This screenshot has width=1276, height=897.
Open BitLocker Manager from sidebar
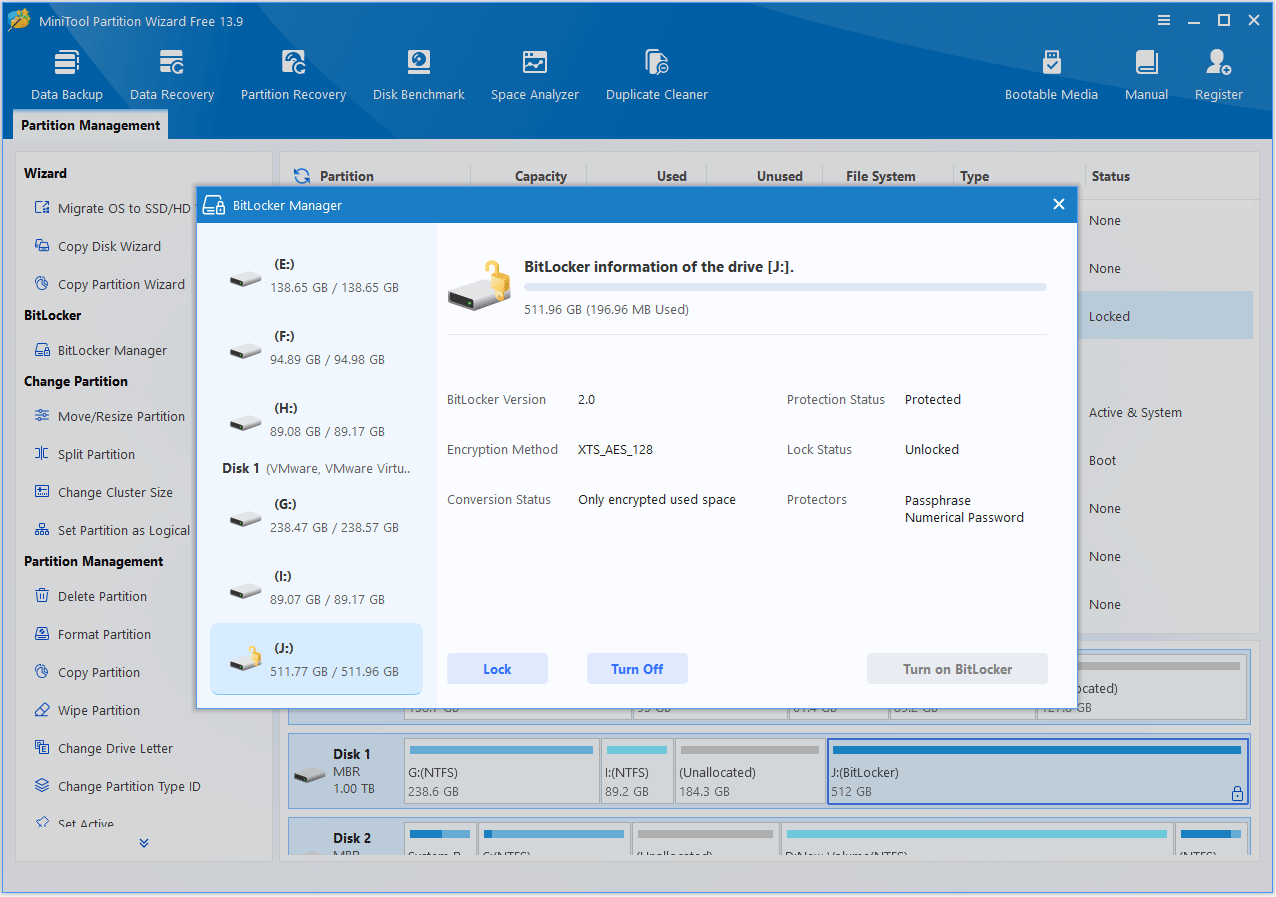pyautogui.click(x=100, y=350)
